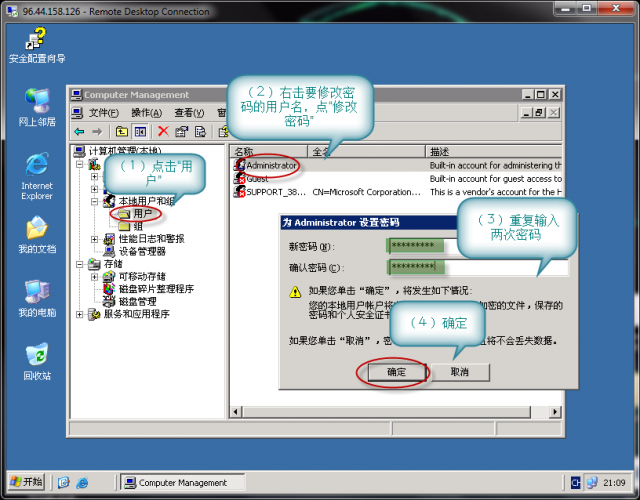Click the 21:09 clock in the tray
This screenshot has height=500, width=640.
pyautogui.click(x=614, y=483)
